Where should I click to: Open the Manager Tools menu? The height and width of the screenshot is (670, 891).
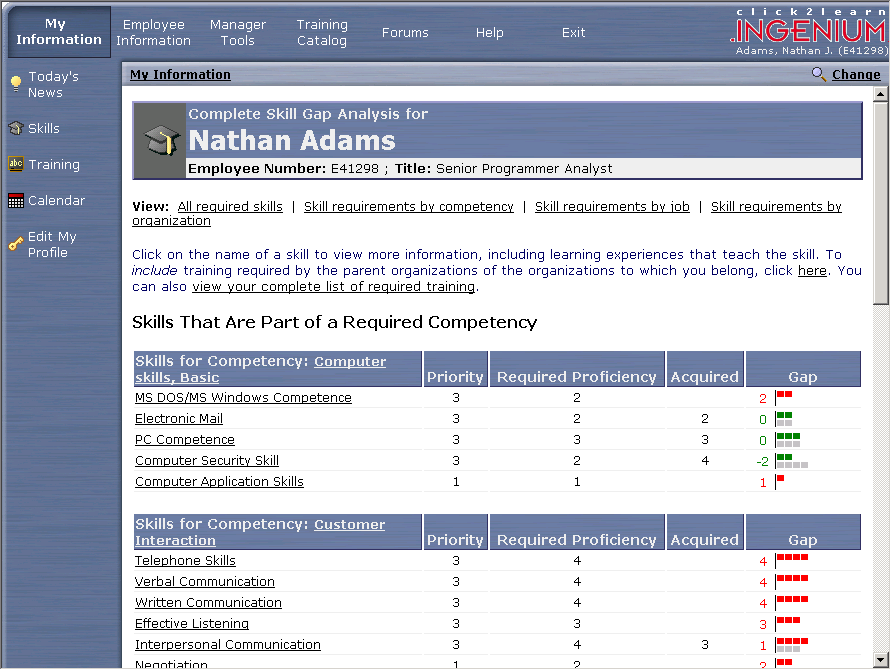[x=238, y=32]
